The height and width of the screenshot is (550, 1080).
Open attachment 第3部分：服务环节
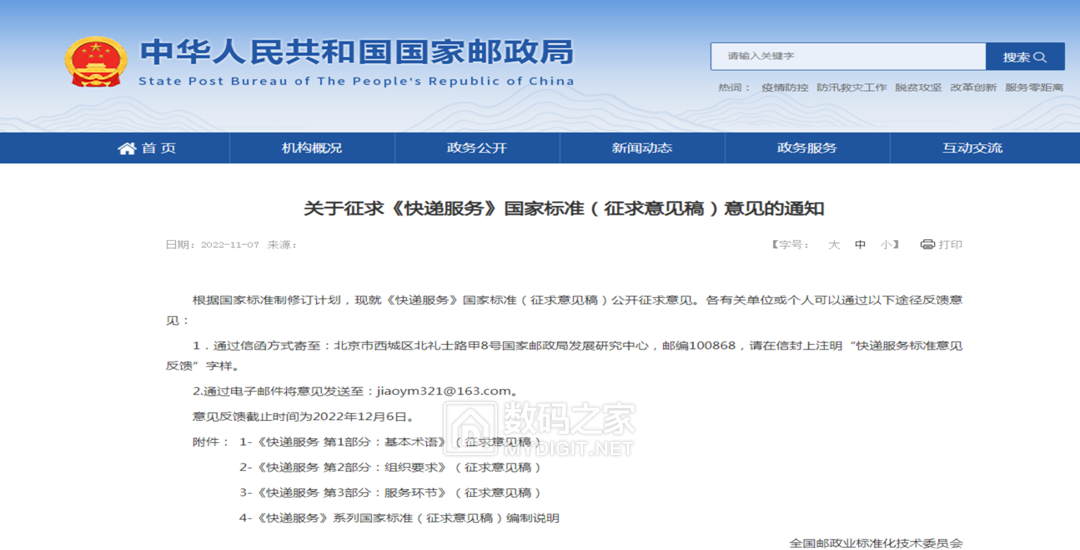pyautogui.click(x=390, y=493)
